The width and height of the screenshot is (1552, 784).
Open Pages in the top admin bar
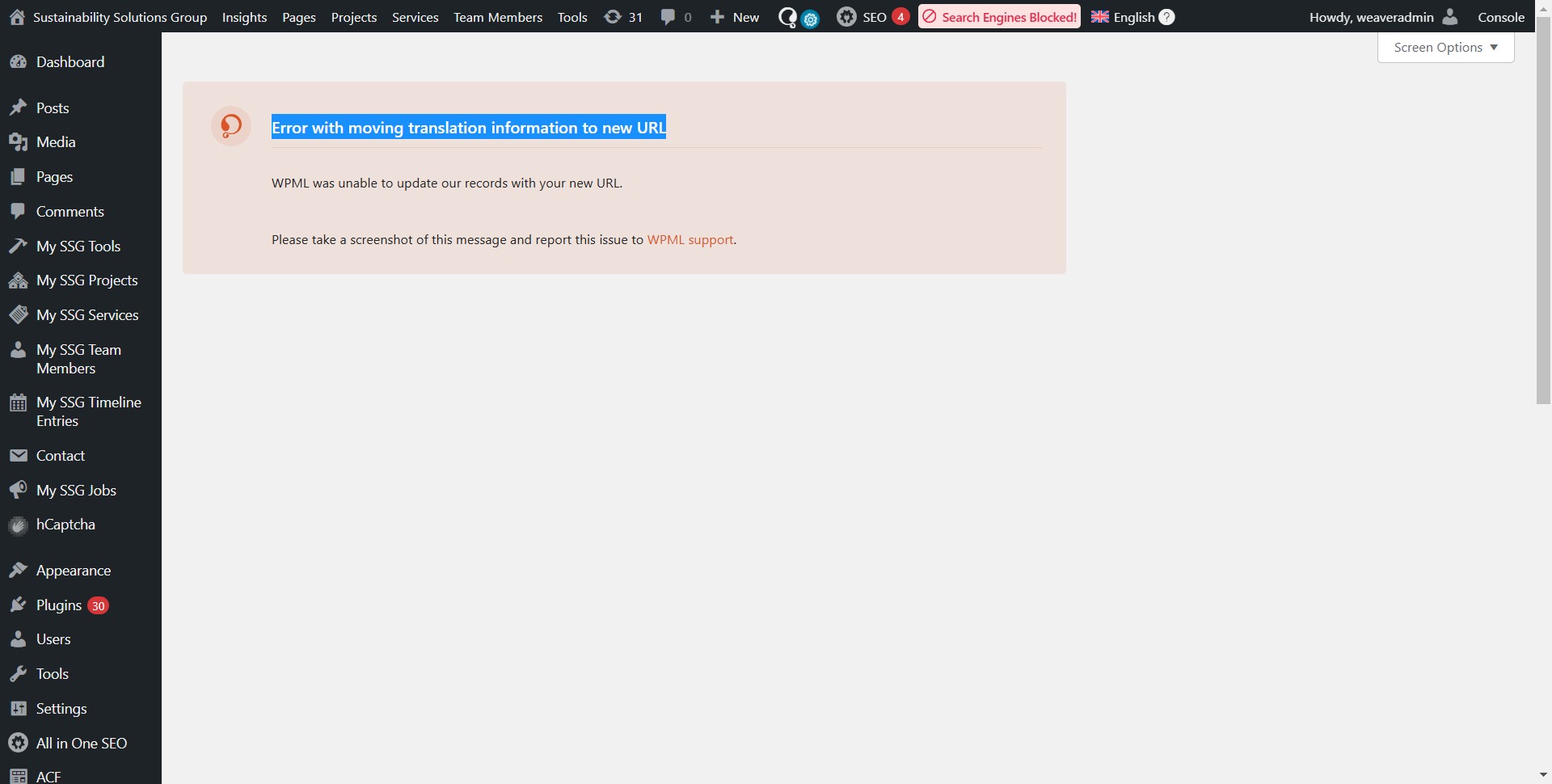pos(298,17)
